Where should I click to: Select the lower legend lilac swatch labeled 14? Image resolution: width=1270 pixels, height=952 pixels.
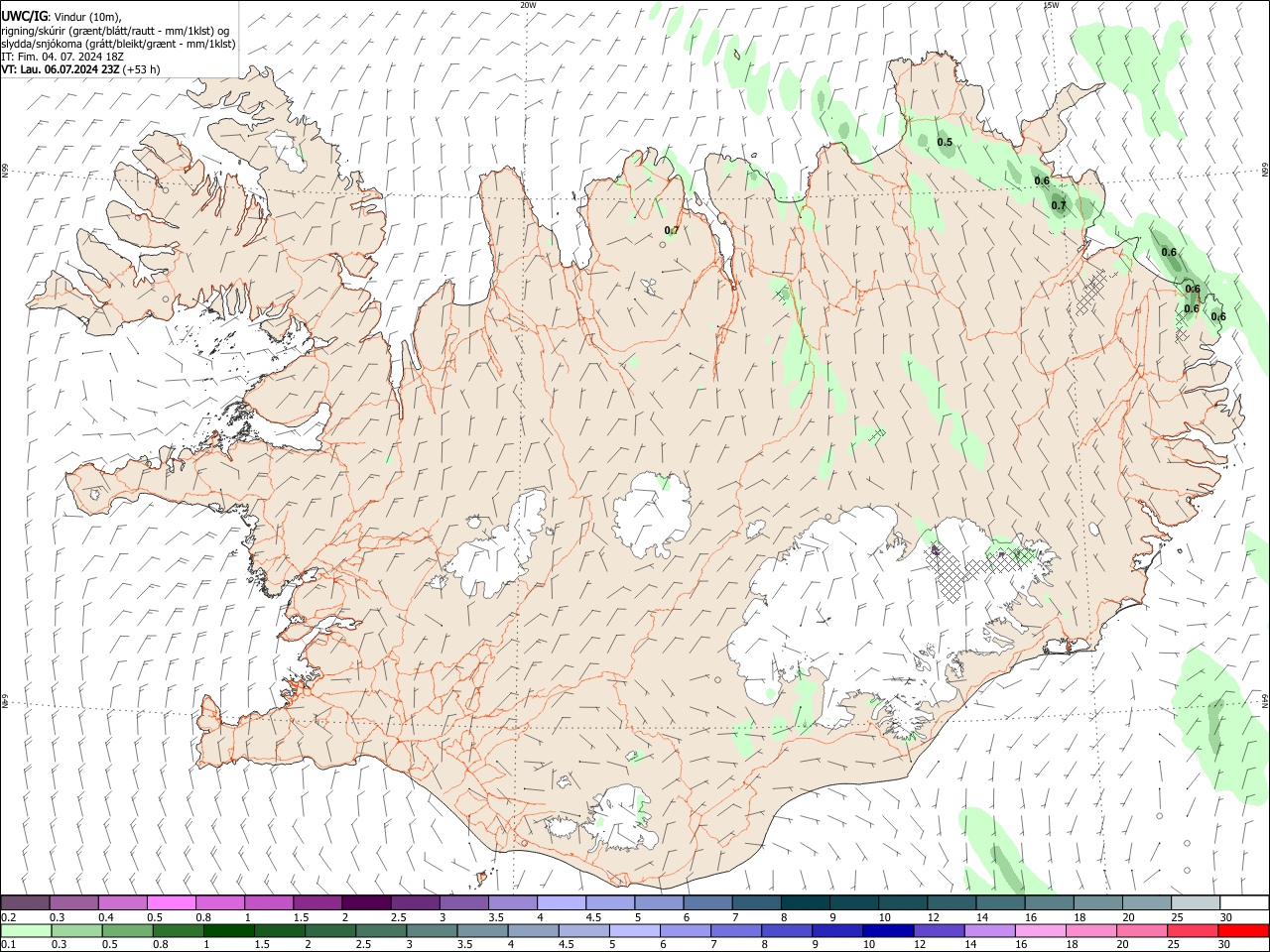click(990, 931)
